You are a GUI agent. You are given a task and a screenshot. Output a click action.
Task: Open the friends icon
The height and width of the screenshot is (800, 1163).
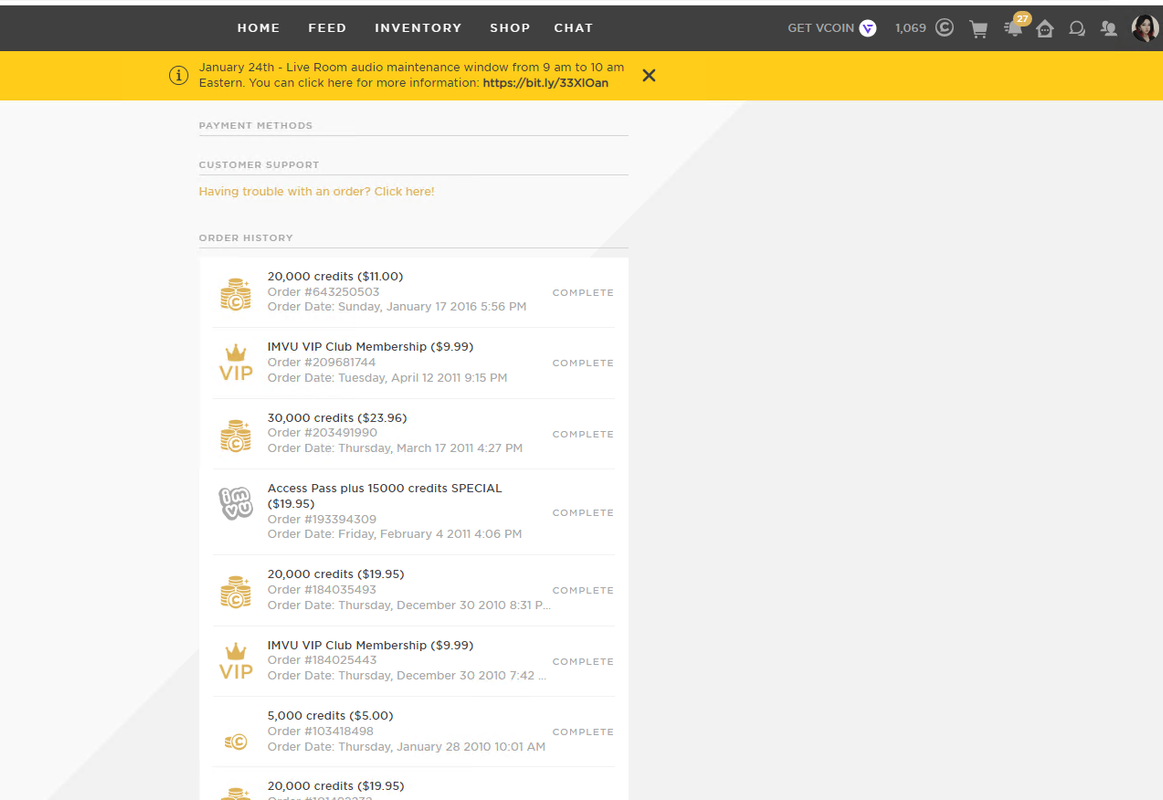tap(1109, 29)
